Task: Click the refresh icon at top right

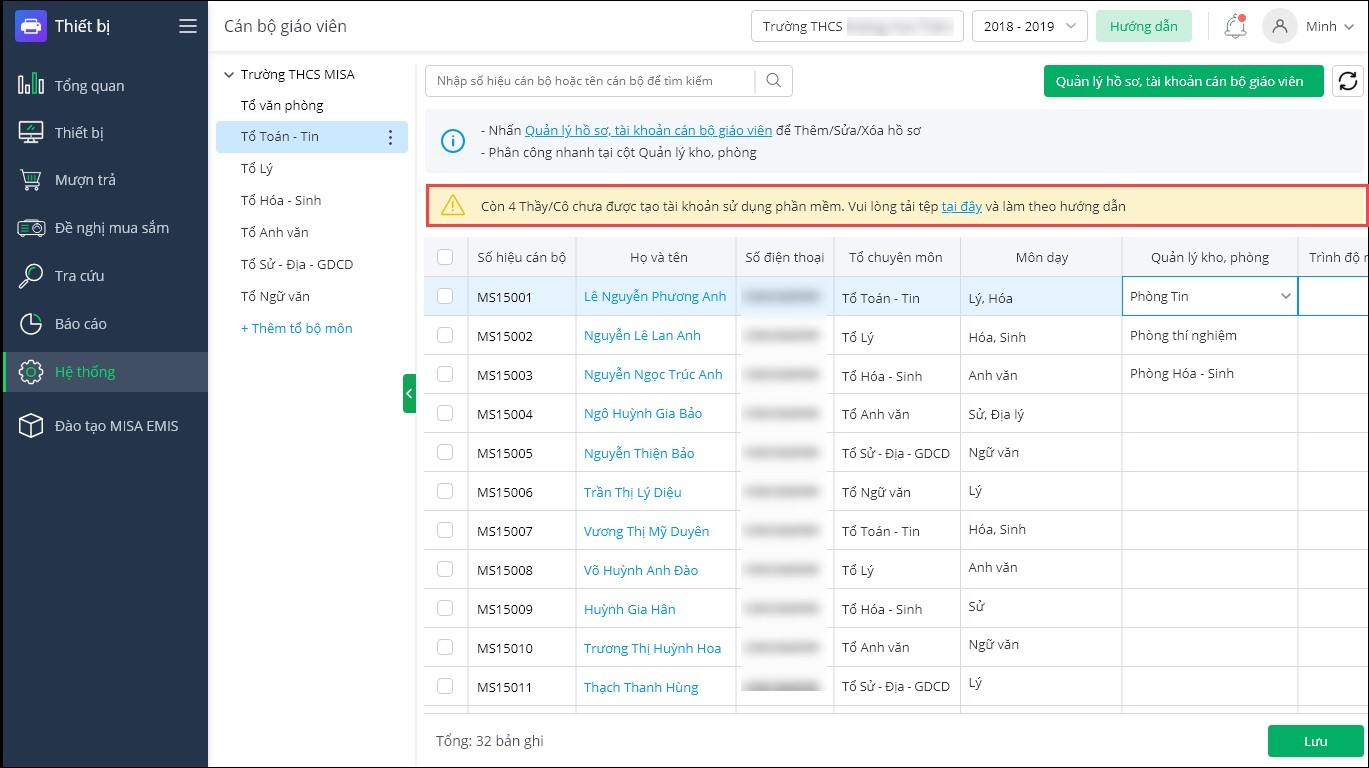Action: pyautogui.click(x=1348, y=81)
